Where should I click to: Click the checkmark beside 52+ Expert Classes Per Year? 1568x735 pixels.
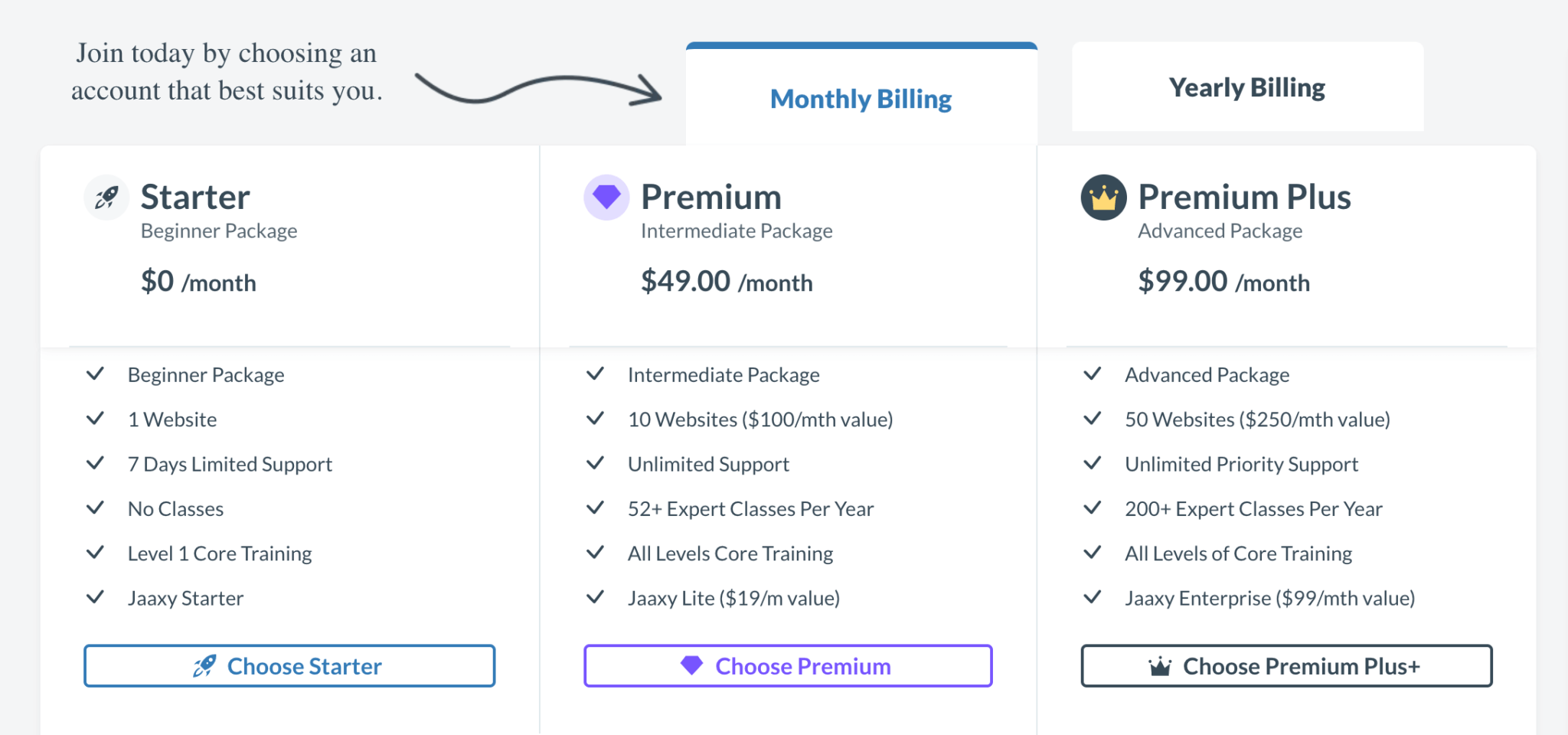click(x=595, y=508)
